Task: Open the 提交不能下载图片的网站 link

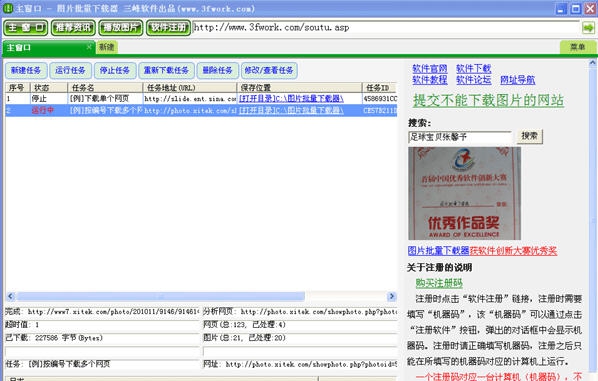Action: (489, 100)
